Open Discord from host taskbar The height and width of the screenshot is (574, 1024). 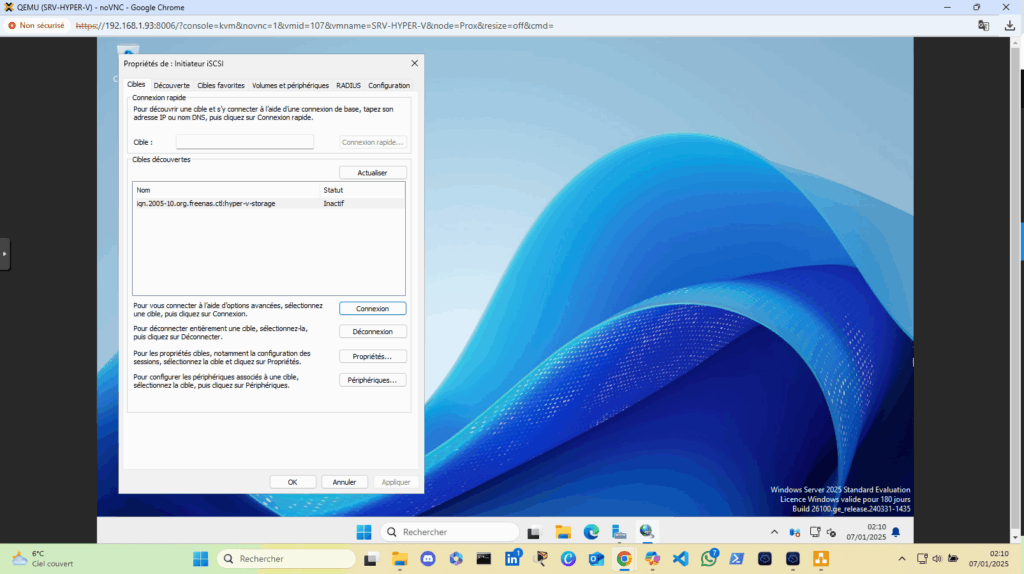point(428,559)
